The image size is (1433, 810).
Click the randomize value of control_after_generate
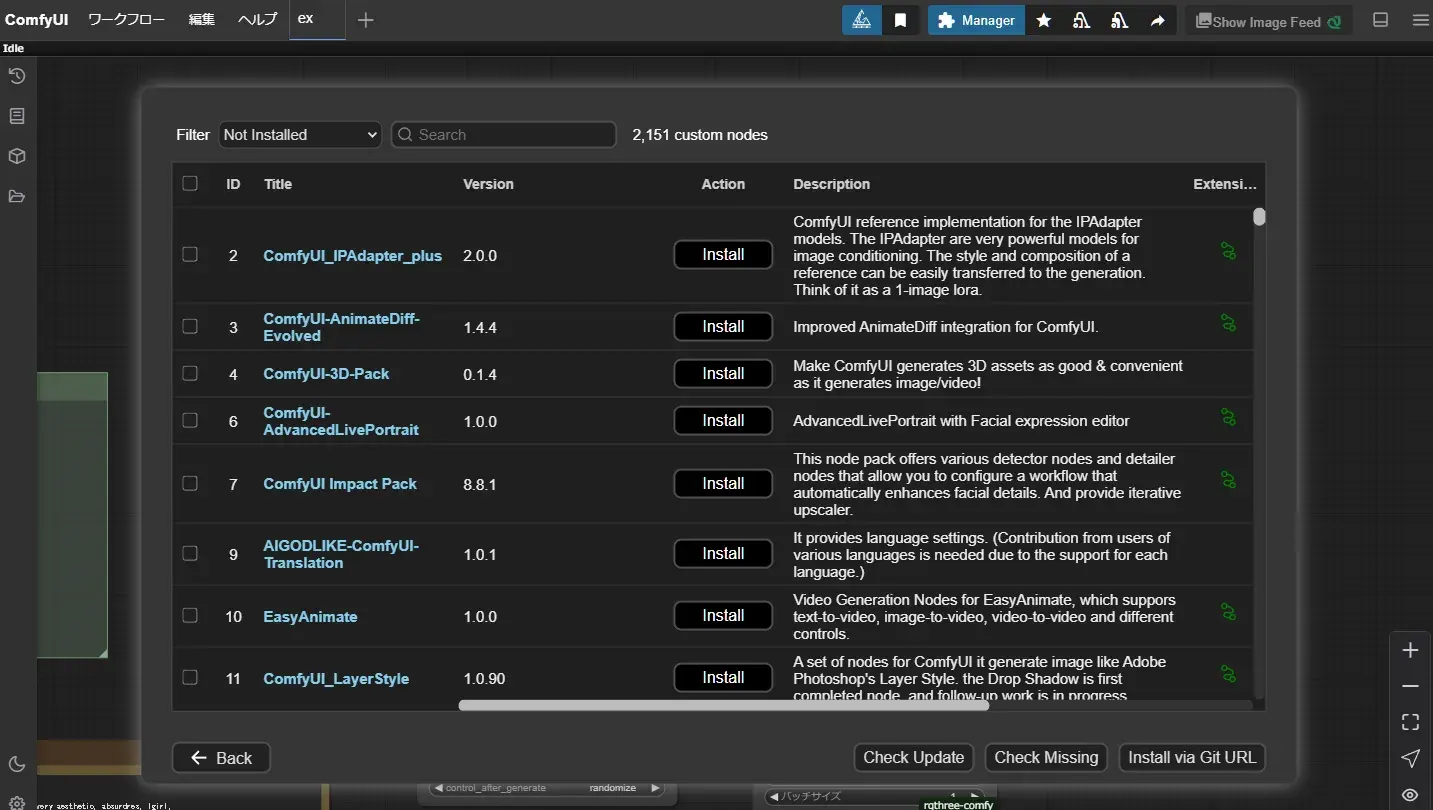[x=612, y=788]
